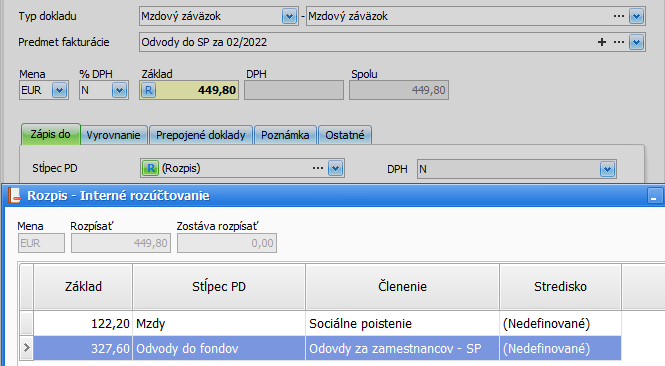Open the Ostatné tab
This screenshot has width=665, height=366.
click(x=345, y=135)
